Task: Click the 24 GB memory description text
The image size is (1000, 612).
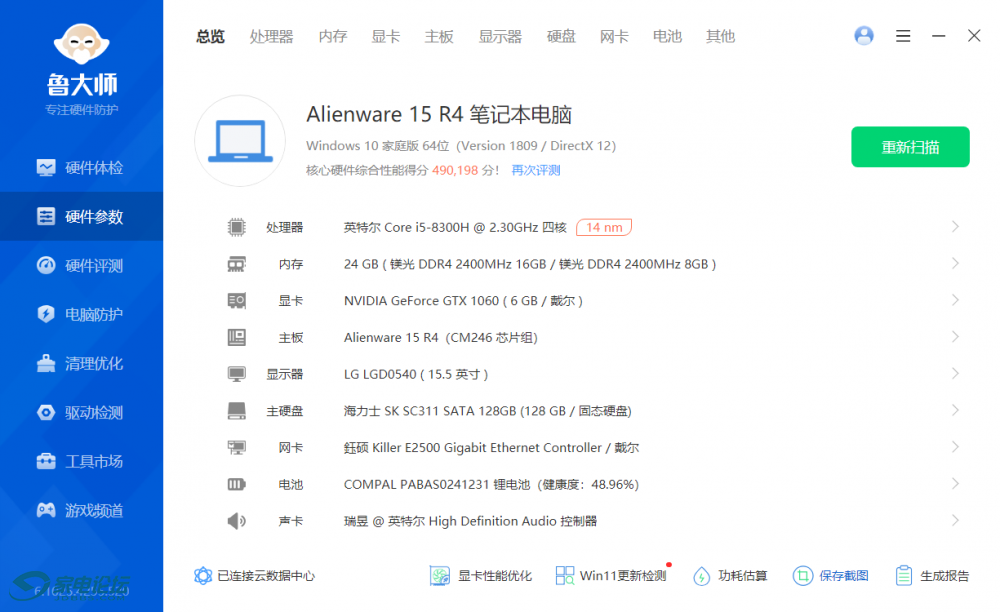Action: [x=530, y=264]
